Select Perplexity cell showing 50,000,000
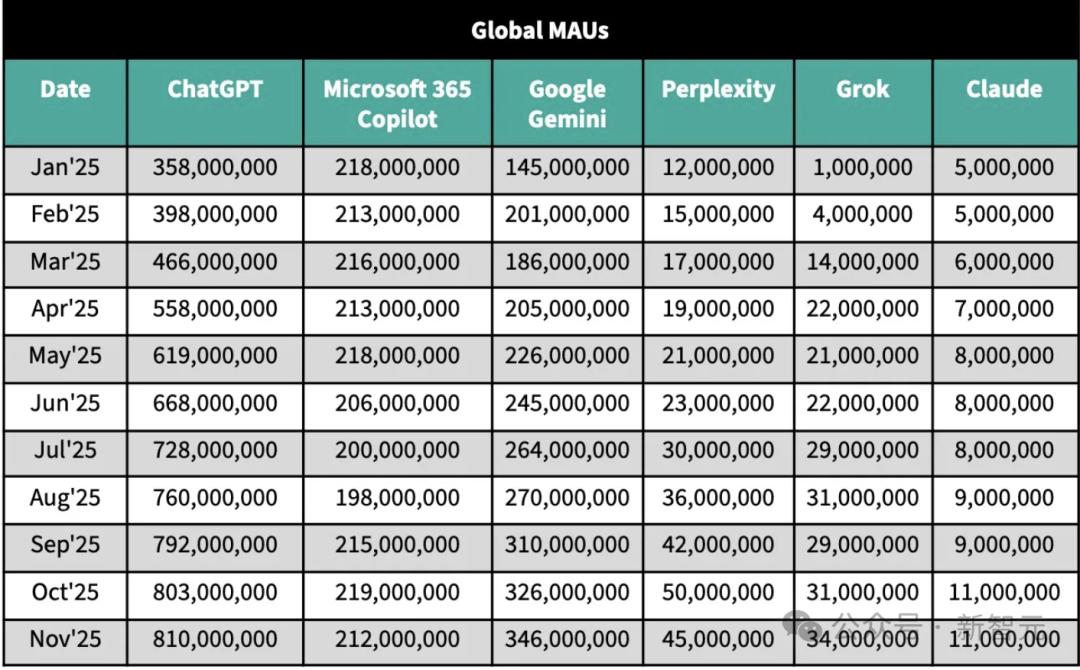The height and width of the screenshot is (670, 1080). (718, 594)
